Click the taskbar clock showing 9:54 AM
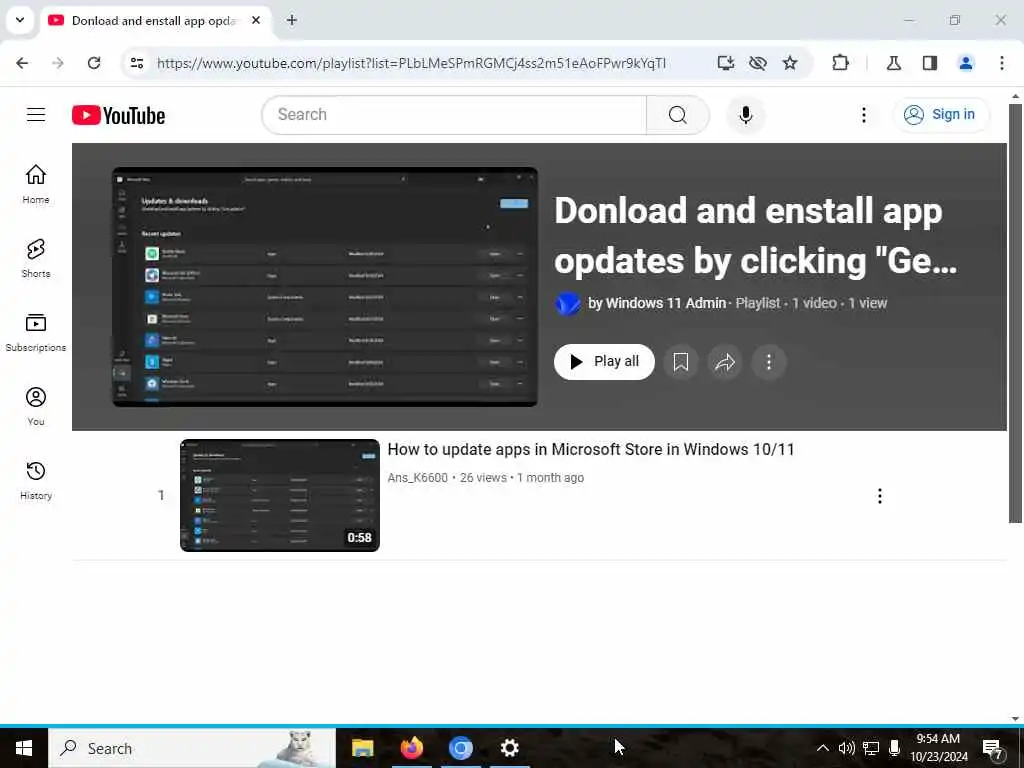 (938, 748)
